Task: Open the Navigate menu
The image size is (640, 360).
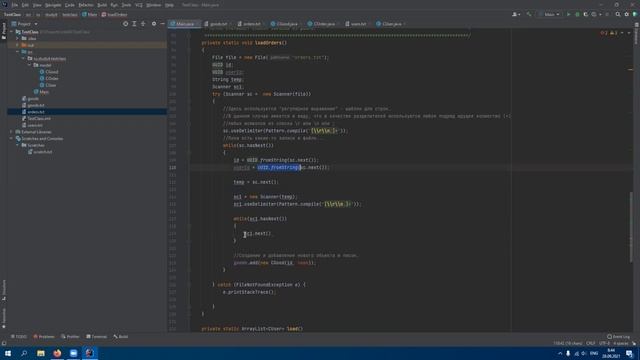Action: [x=53, y=5]
